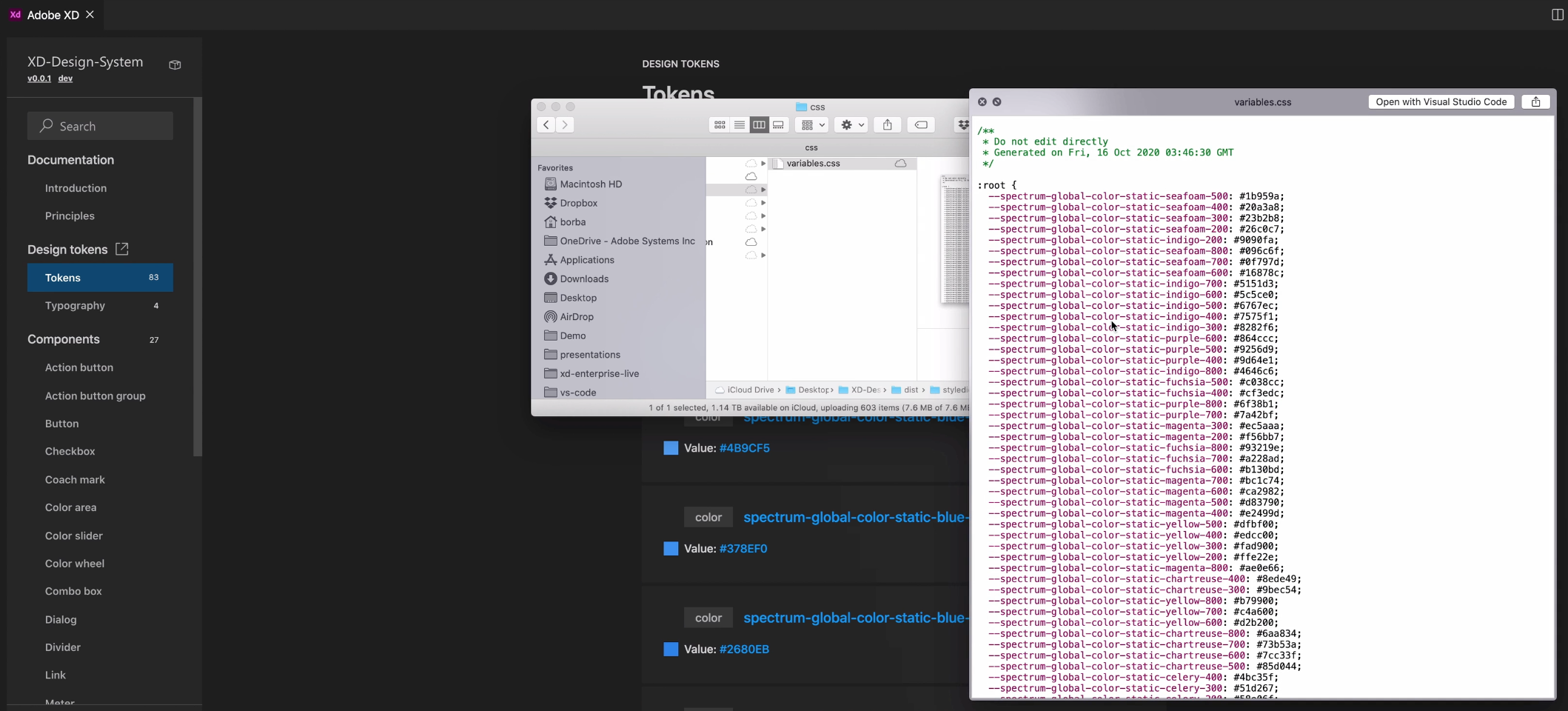This screenshot has width=1568, height=711.
Task: Click iCloud Drive in Finder path bar
Action: pos(745,390)
